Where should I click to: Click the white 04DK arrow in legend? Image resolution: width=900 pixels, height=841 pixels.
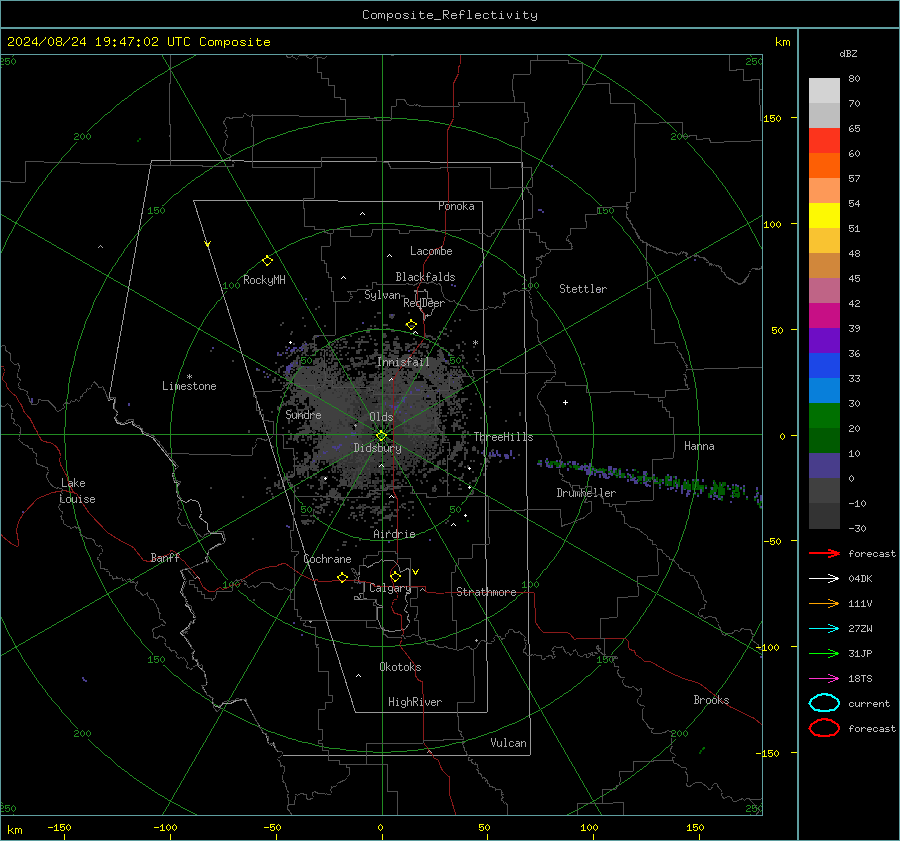pos(824,578)
